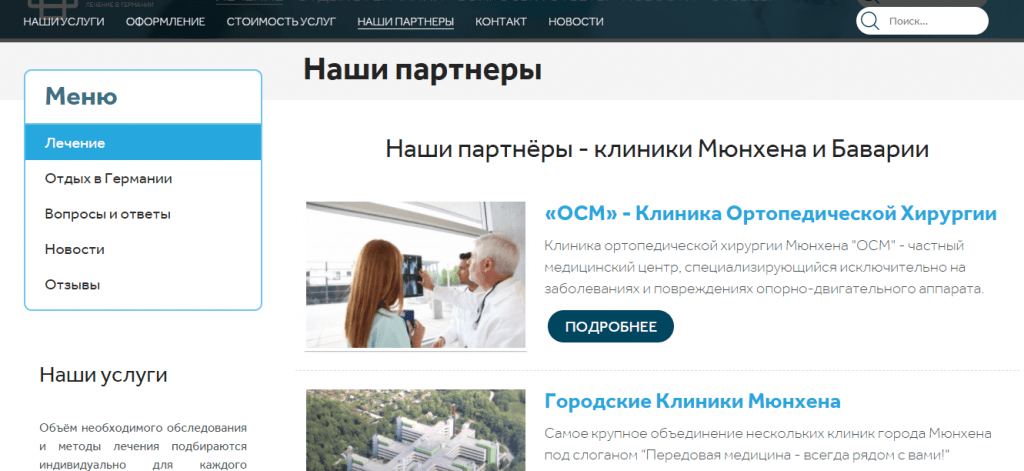Click the ПОДРОБНЕЕ button under ОСМ clinic
The height and width of the screenshot is (471, 1024).
tap(610, 327)
